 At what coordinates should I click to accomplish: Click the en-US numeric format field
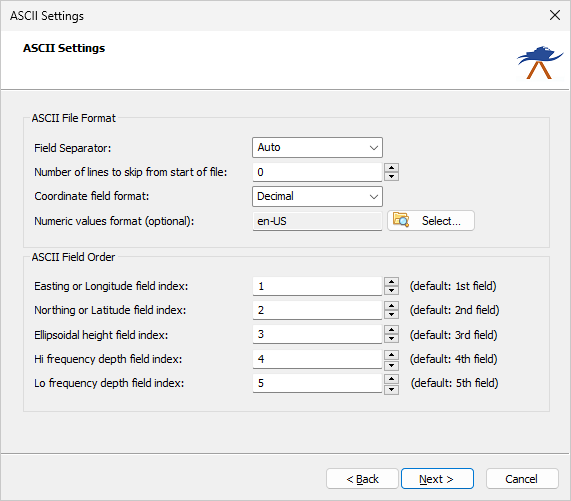click(x=317, y=221)
